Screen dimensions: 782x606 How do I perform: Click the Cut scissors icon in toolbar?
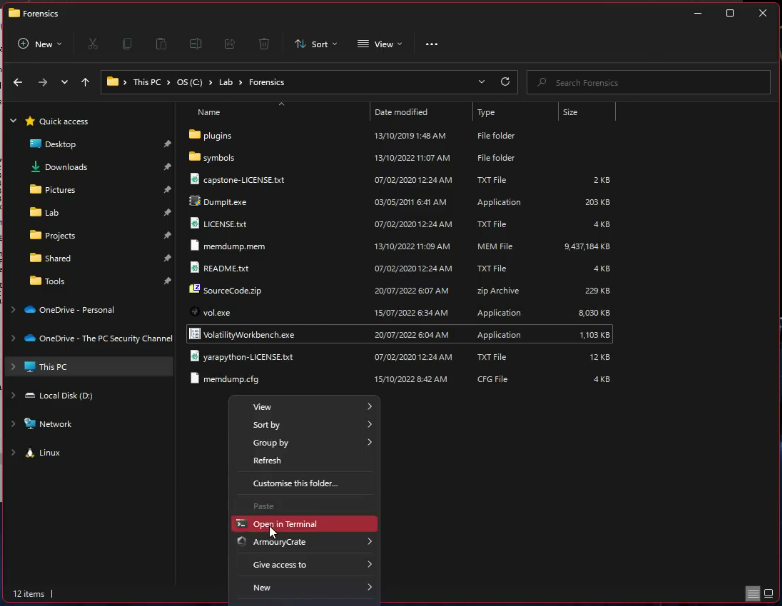click(92, 44)
